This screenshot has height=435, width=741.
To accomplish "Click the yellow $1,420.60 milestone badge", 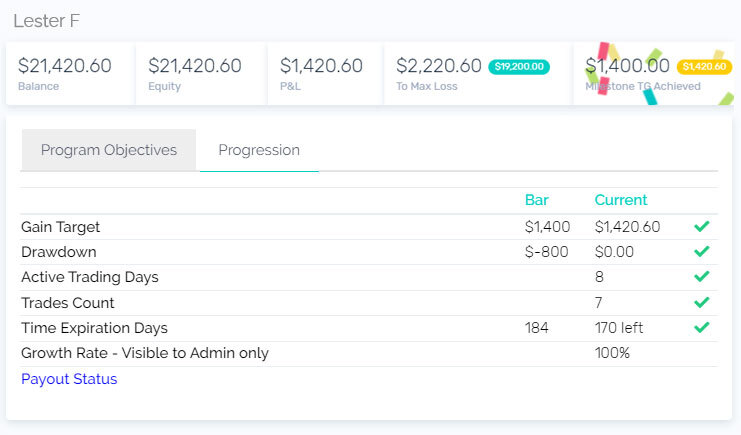I will [x=704, y=67].
